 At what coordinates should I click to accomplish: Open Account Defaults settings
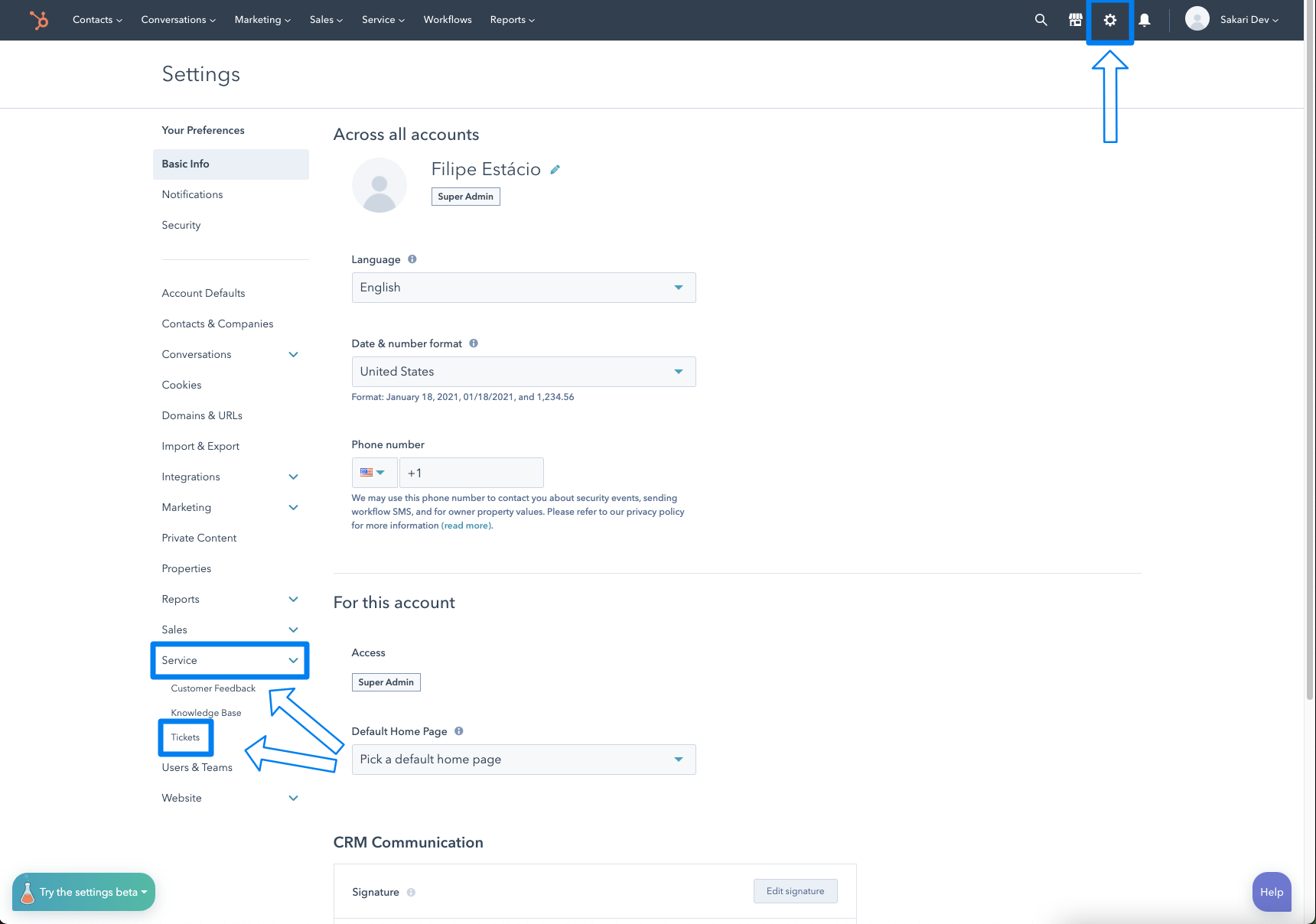[x=204, y=293]
